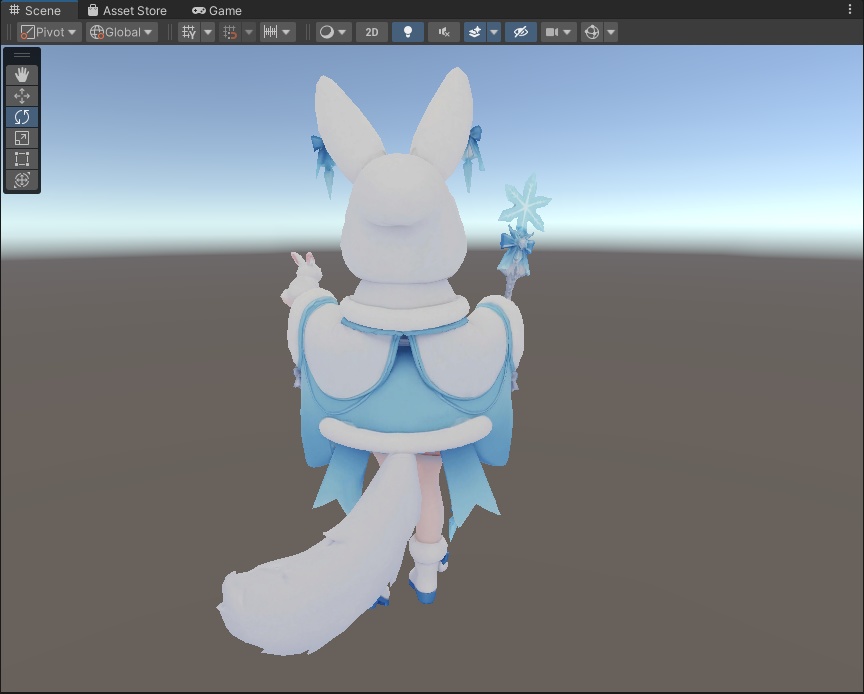Switch to the Game tab
The image size is (864, 694).
(x=216, y=10)
